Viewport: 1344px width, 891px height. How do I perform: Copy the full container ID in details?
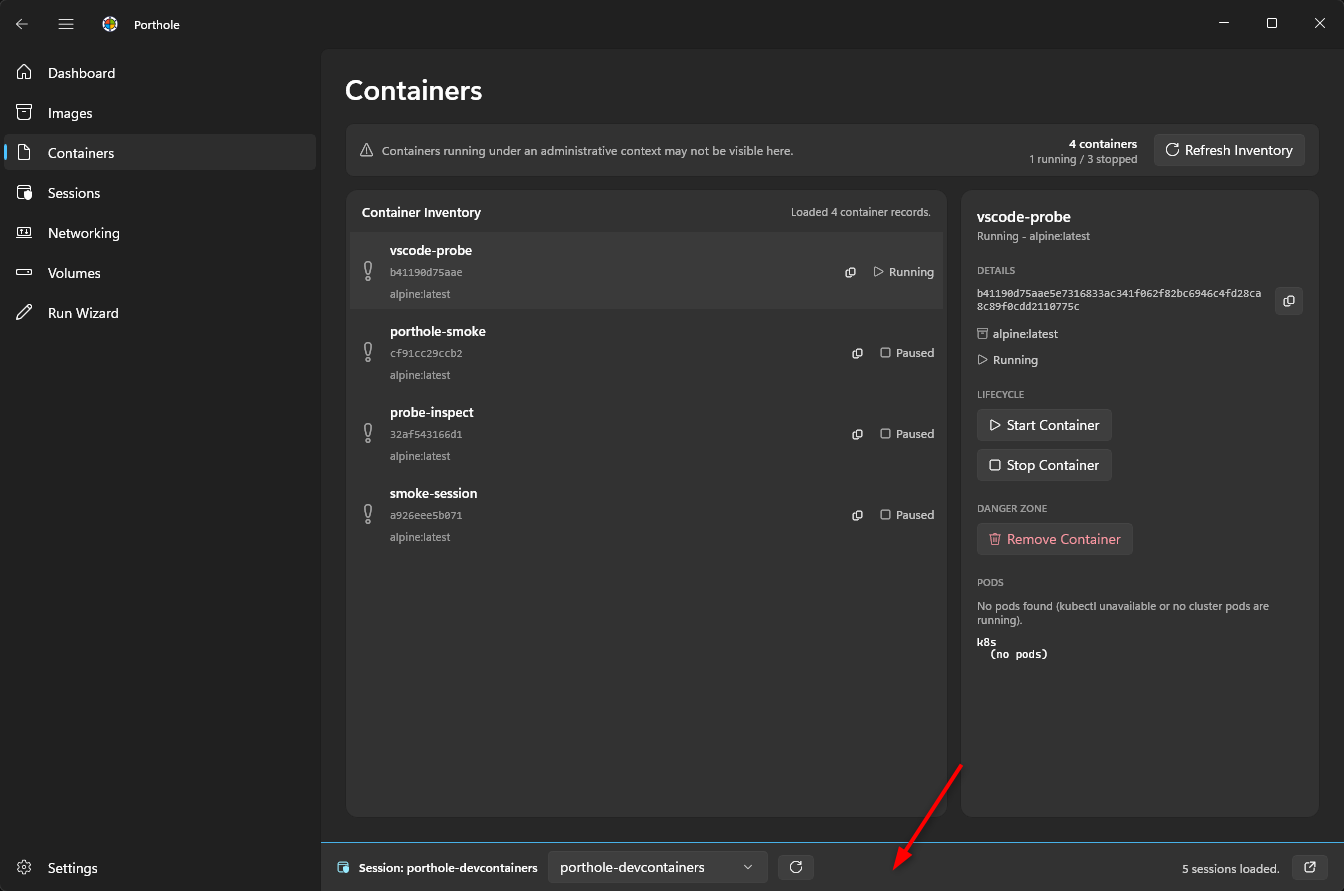click(1289, 301)
